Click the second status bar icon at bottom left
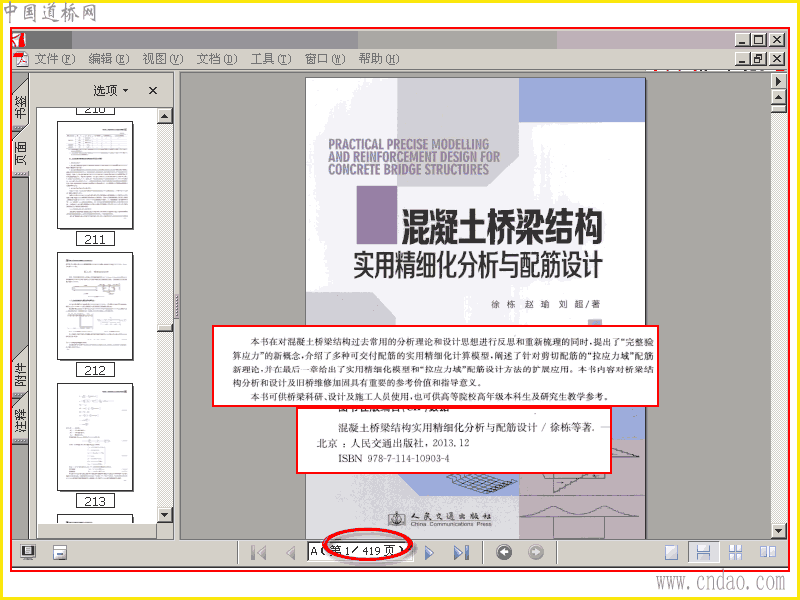This screenshot has height=600, width=800. tap(60, 552)
